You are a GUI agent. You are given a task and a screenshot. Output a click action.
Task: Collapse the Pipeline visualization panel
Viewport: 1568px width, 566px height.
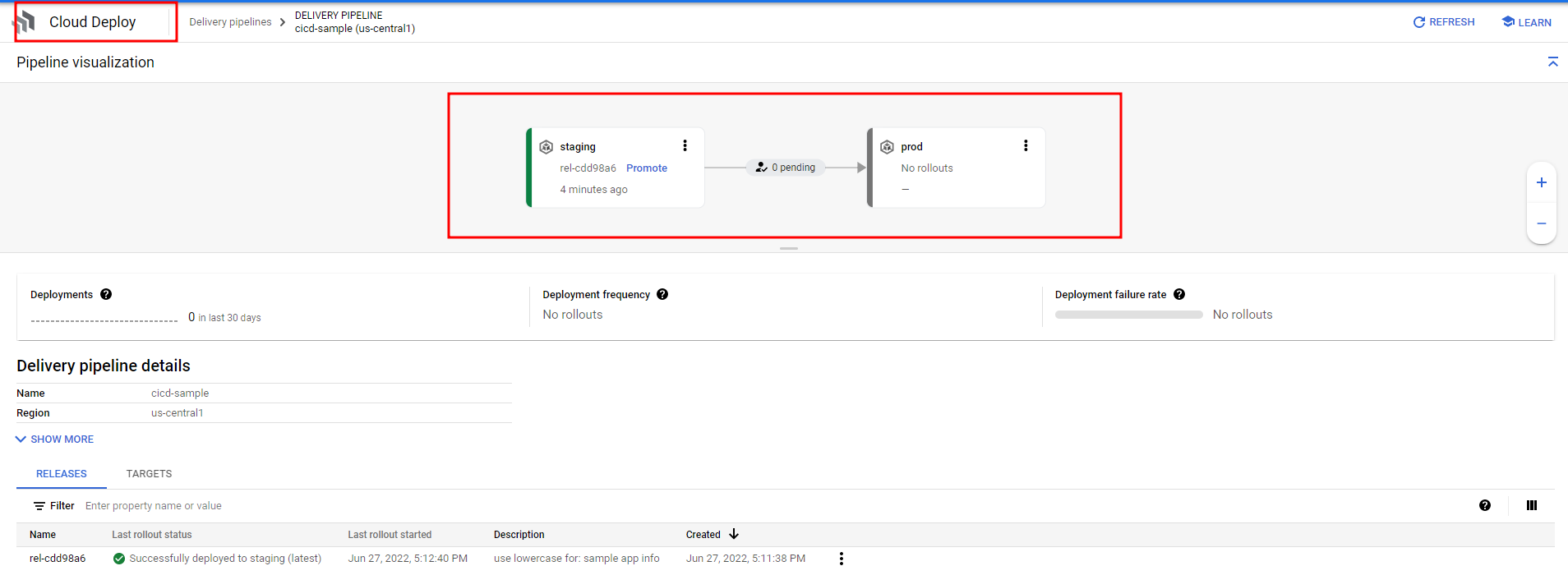(1552, 62)
